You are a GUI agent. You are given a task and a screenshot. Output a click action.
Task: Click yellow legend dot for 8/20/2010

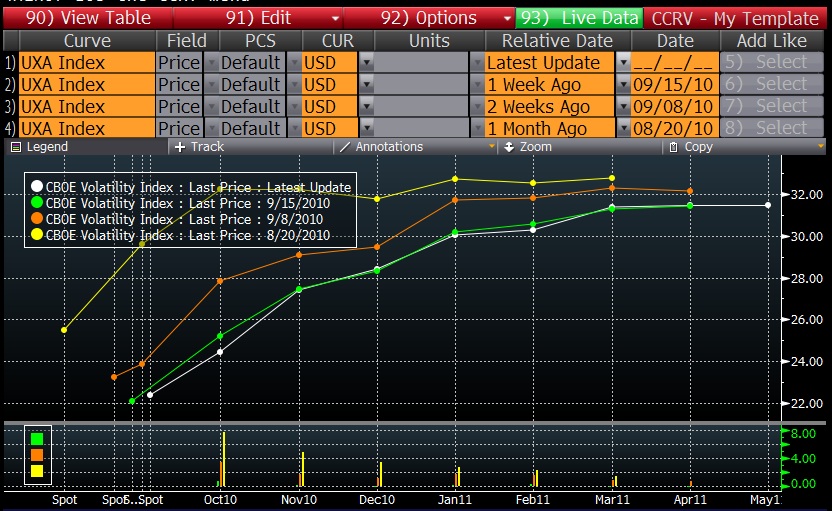coord(37,234)
